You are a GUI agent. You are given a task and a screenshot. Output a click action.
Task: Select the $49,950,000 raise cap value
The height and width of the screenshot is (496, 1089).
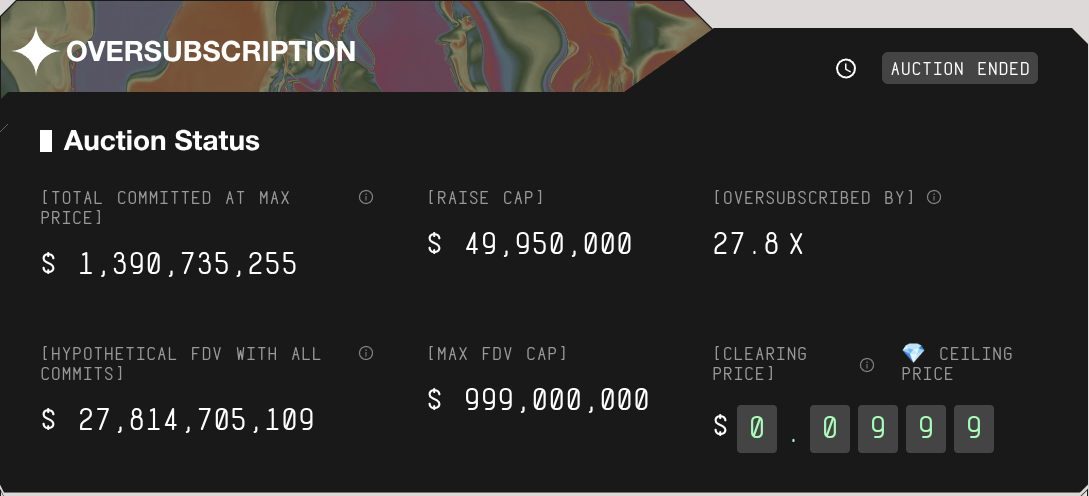(x=530, y=244)
